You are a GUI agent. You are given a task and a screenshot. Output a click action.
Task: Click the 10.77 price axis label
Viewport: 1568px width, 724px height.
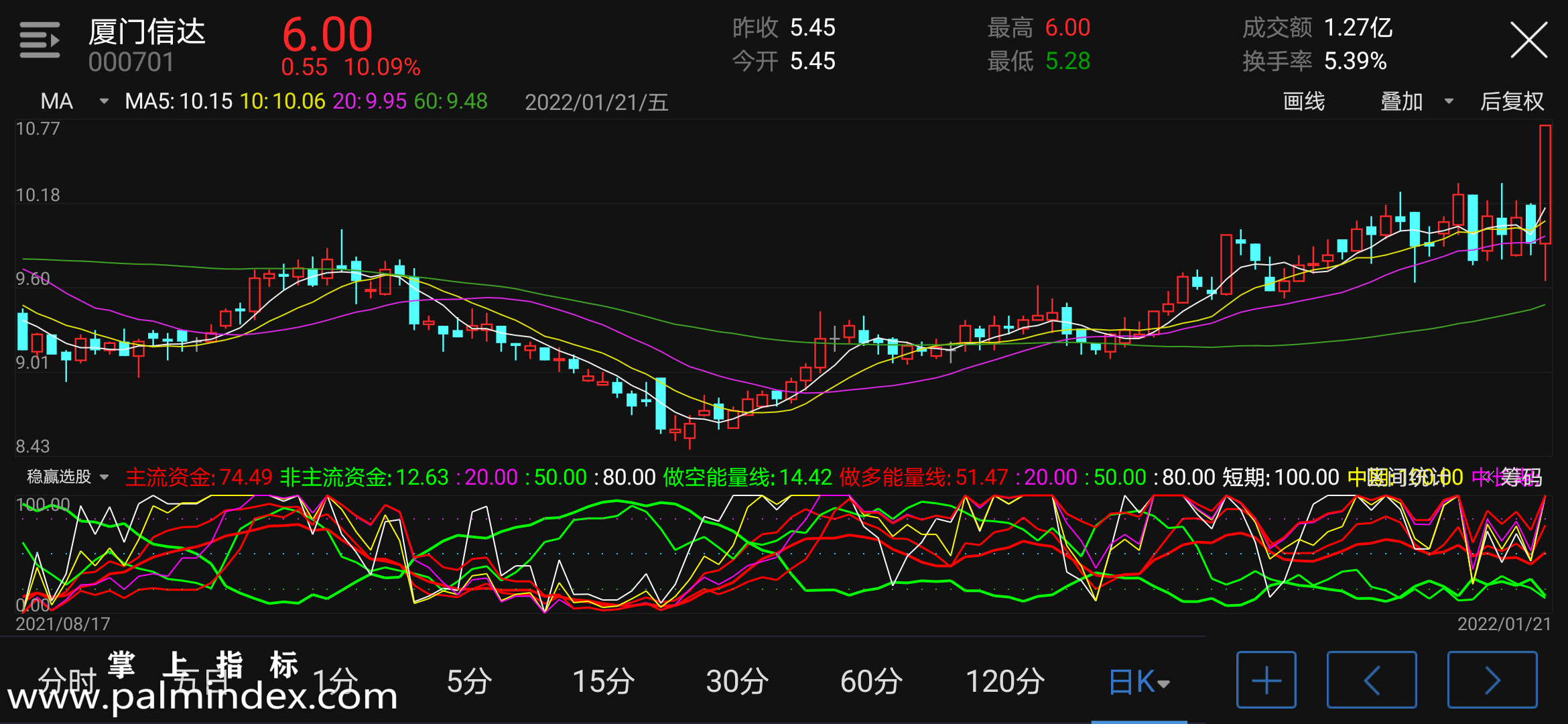click(x=38, y=129)
